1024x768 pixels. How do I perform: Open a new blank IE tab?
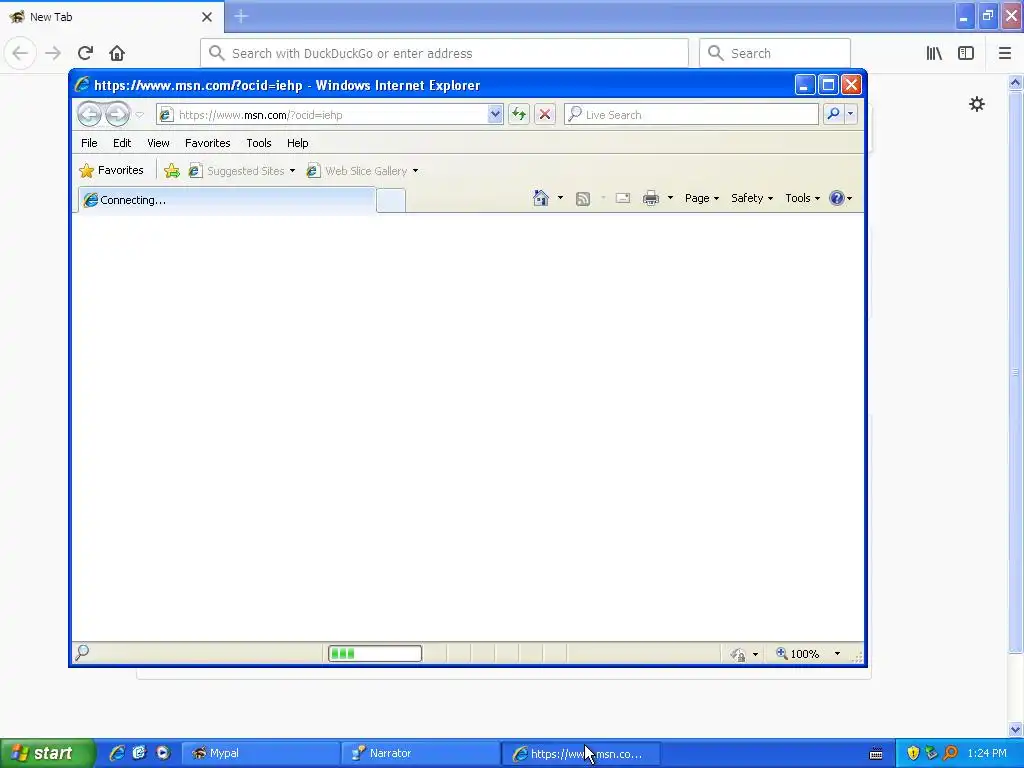click(x=391, y=200)
